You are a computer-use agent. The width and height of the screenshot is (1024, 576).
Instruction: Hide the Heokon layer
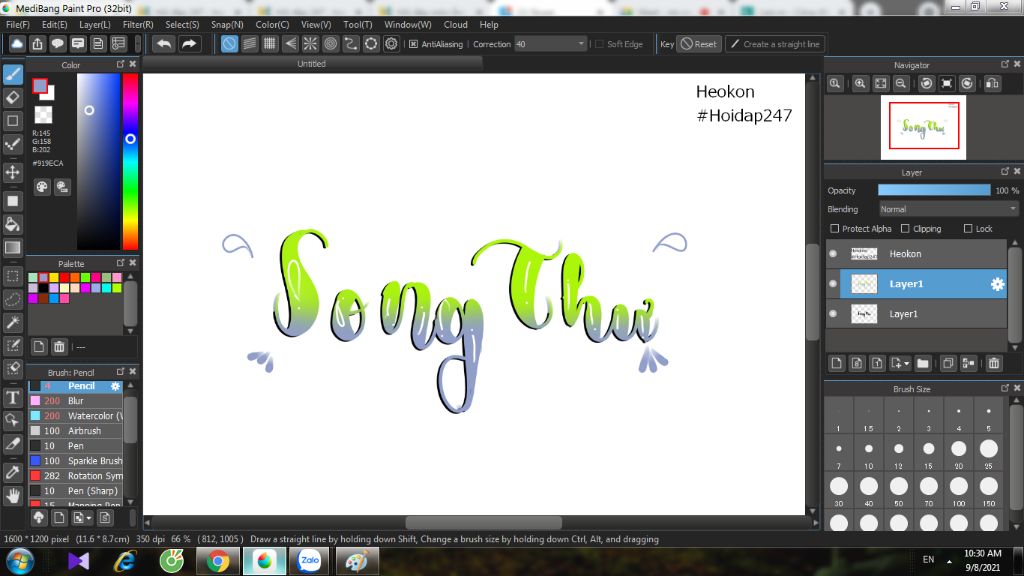833,254
